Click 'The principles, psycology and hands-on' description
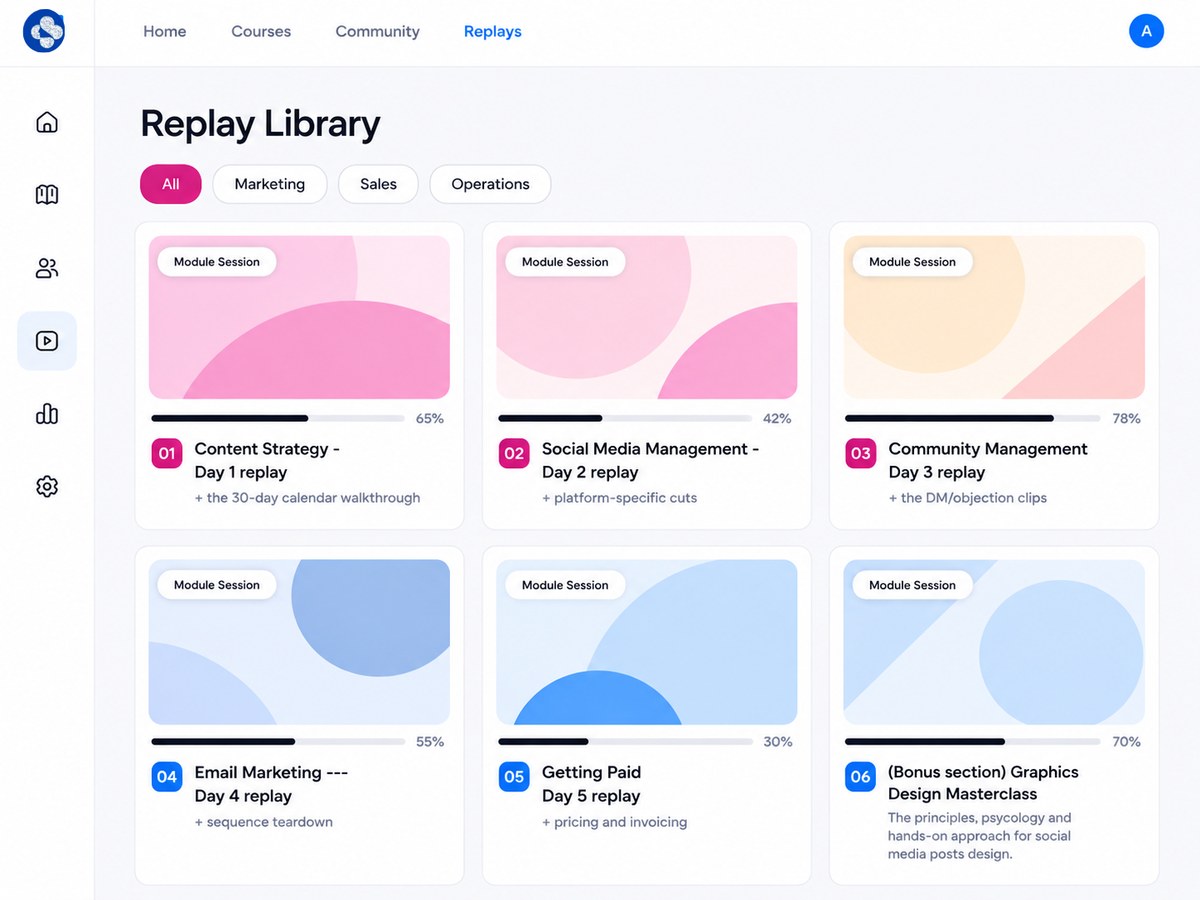The width and height of the screenshot is (1200, 900). click(x=980, y=836)
